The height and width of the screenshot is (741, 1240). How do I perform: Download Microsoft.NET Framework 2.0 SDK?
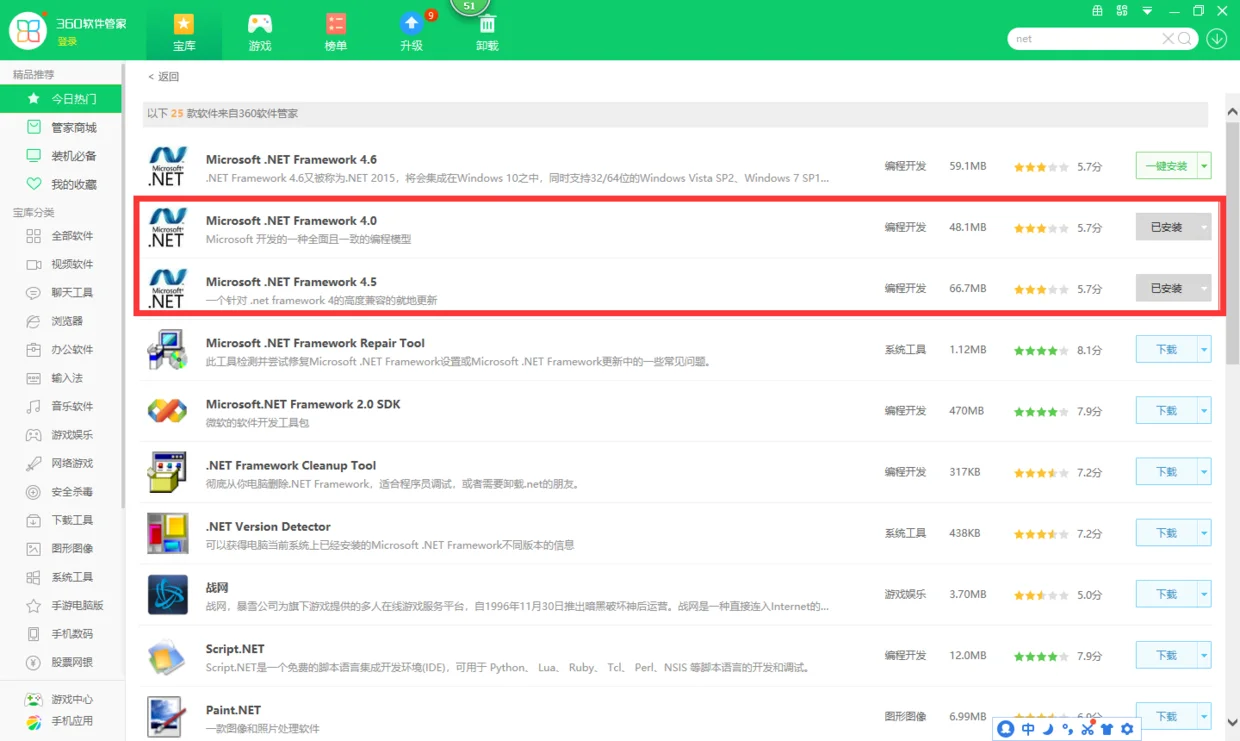(x=1166, y=411)
